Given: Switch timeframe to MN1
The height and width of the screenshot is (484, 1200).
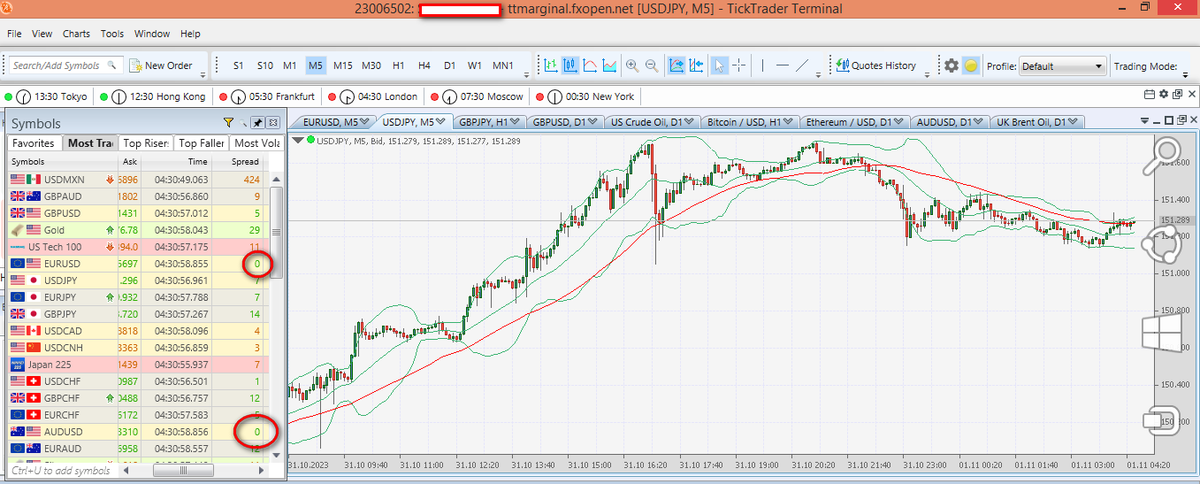Looking at the screenshot, I should [503, 66].
